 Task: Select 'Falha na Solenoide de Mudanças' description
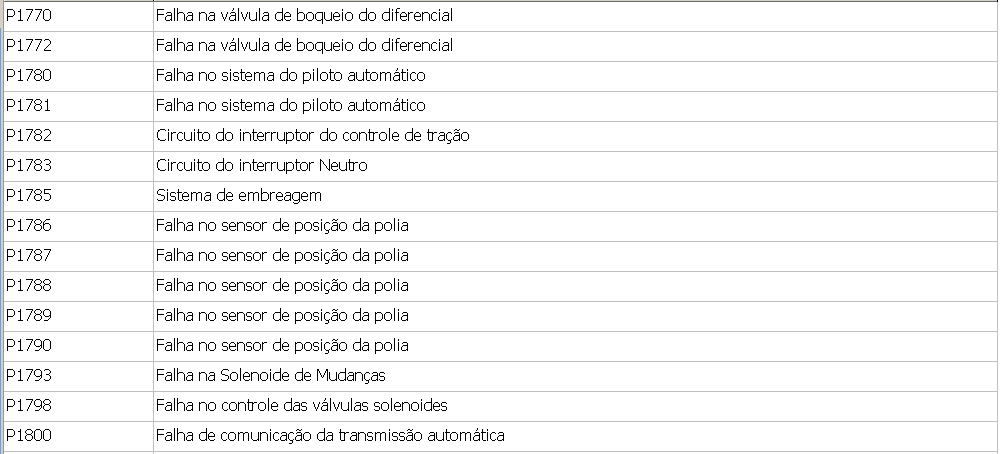[270, 376]
